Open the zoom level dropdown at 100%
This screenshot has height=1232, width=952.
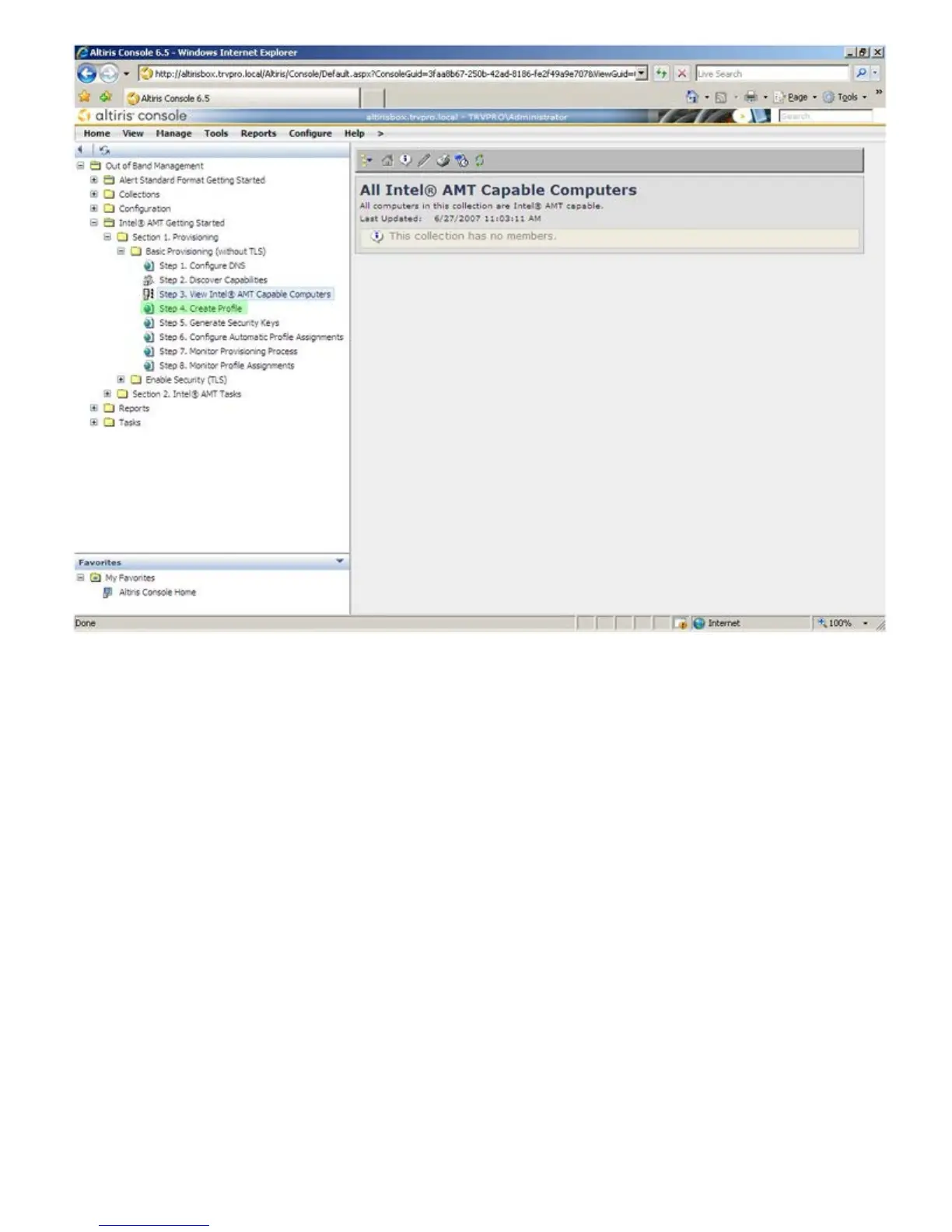pyautogui.click(x=865, y=623)
